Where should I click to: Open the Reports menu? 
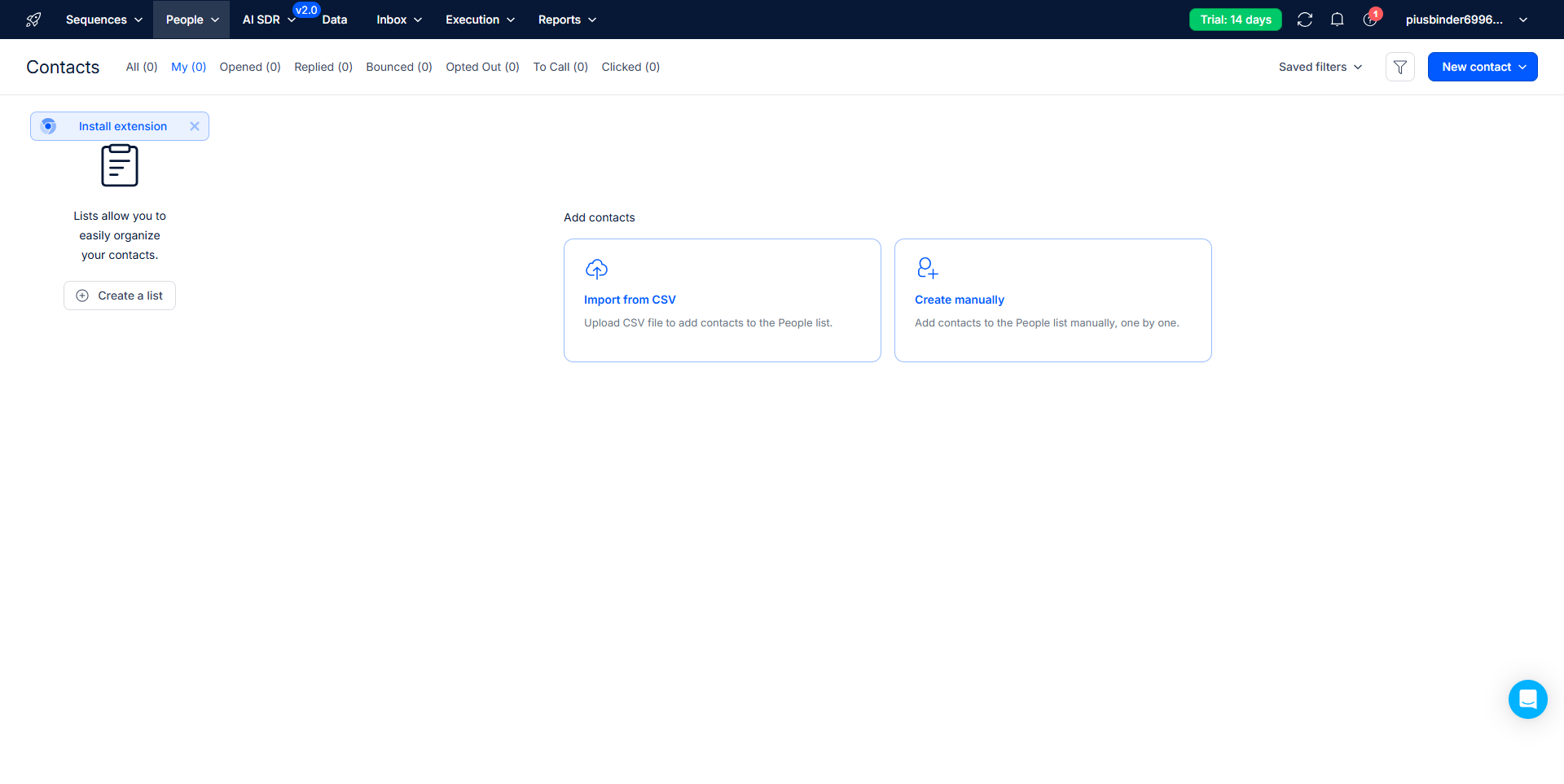click(x=567, y=20)
